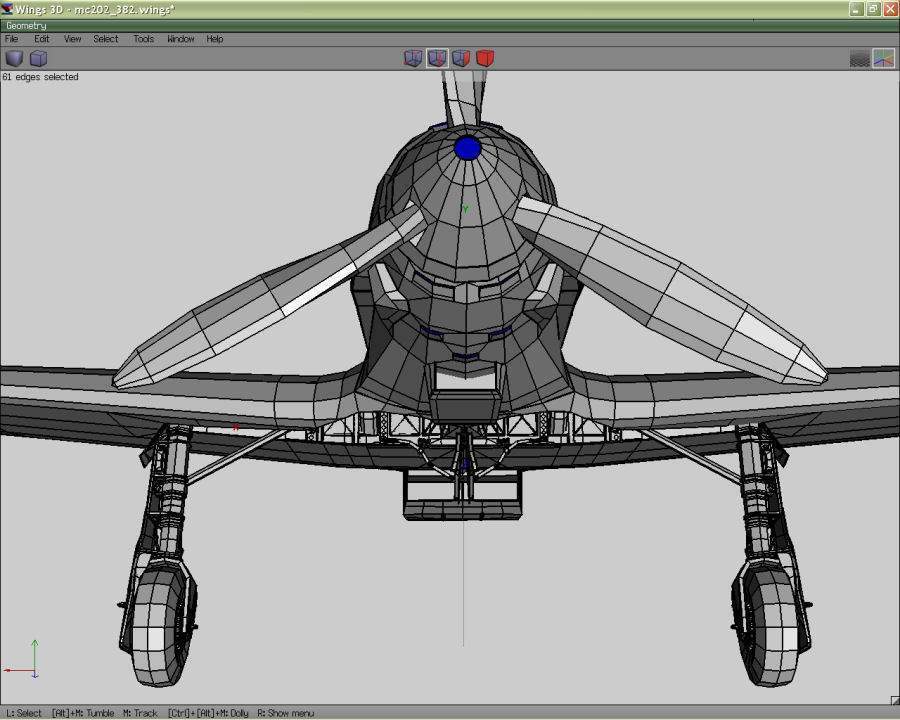Switch to edge selection mode
The image size is (900, 720).
[437, 58]
